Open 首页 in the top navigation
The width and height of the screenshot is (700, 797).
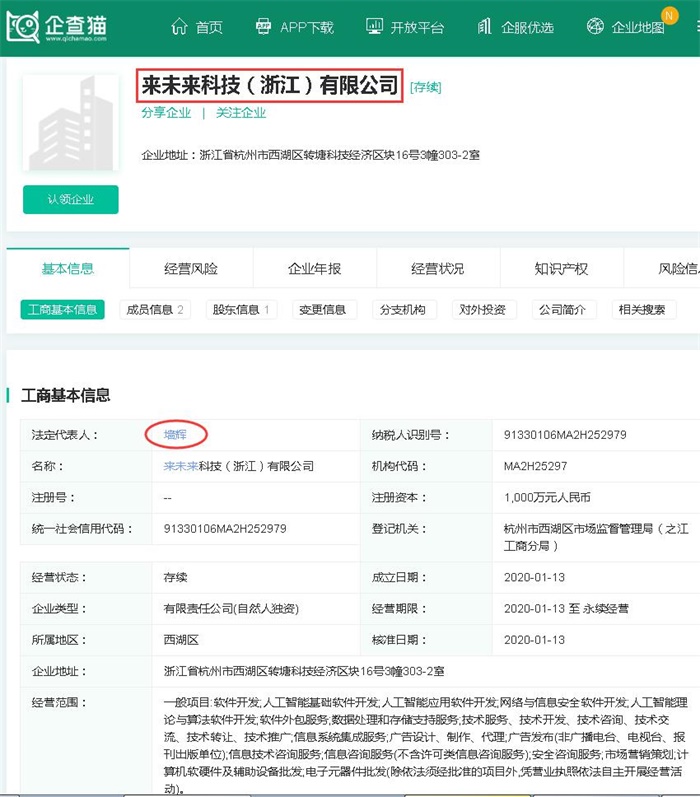click(x=209, y=27)
